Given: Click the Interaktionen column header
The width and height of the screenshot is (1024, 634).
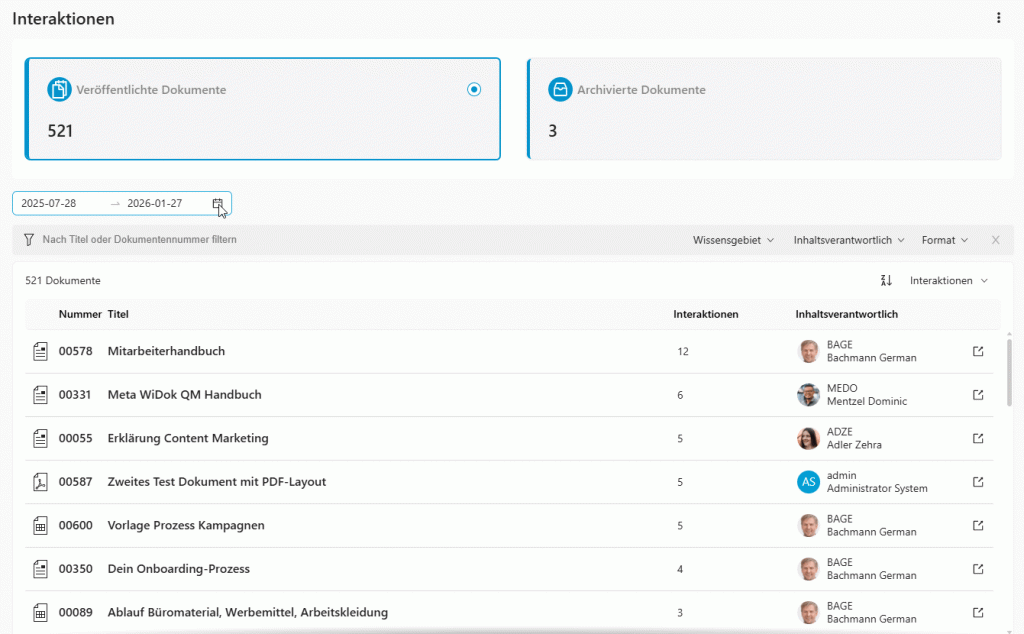Looking at the screenshot, I should tap(706, 314).
